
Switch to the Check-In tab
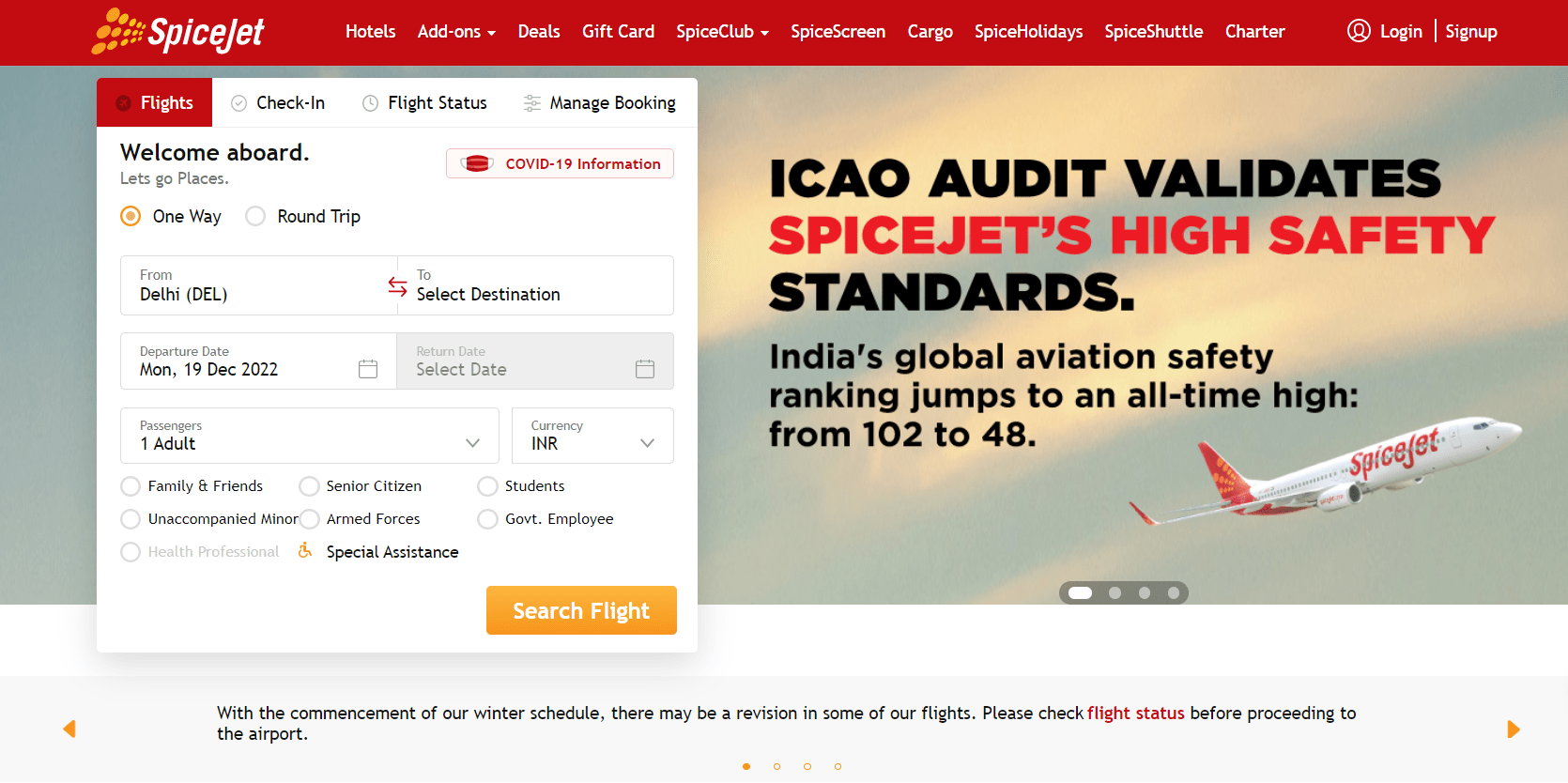pyautogui.click(x=278, y=102)
